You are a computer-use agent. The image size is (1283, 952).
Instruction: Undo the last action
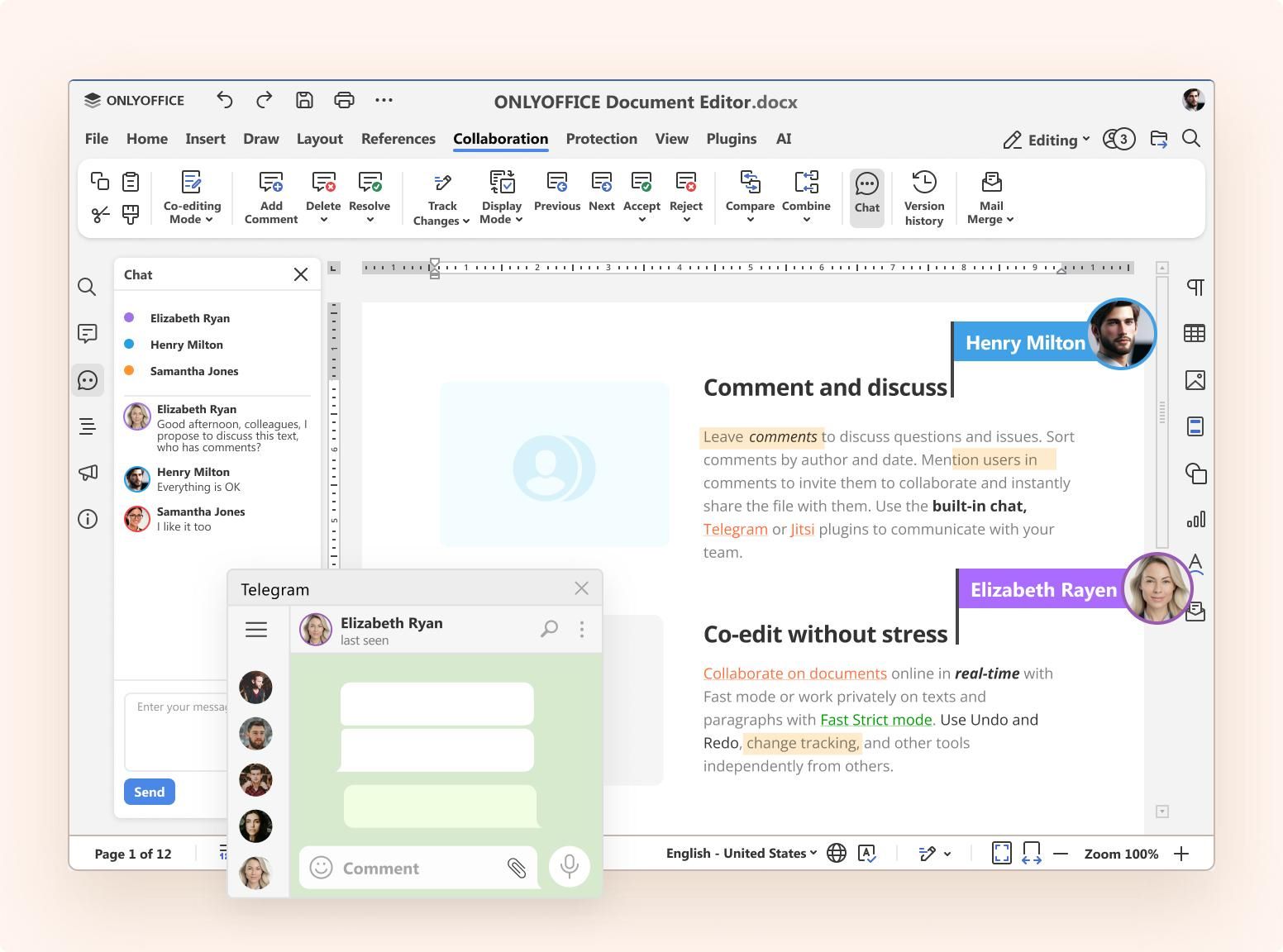click(225, 100)
